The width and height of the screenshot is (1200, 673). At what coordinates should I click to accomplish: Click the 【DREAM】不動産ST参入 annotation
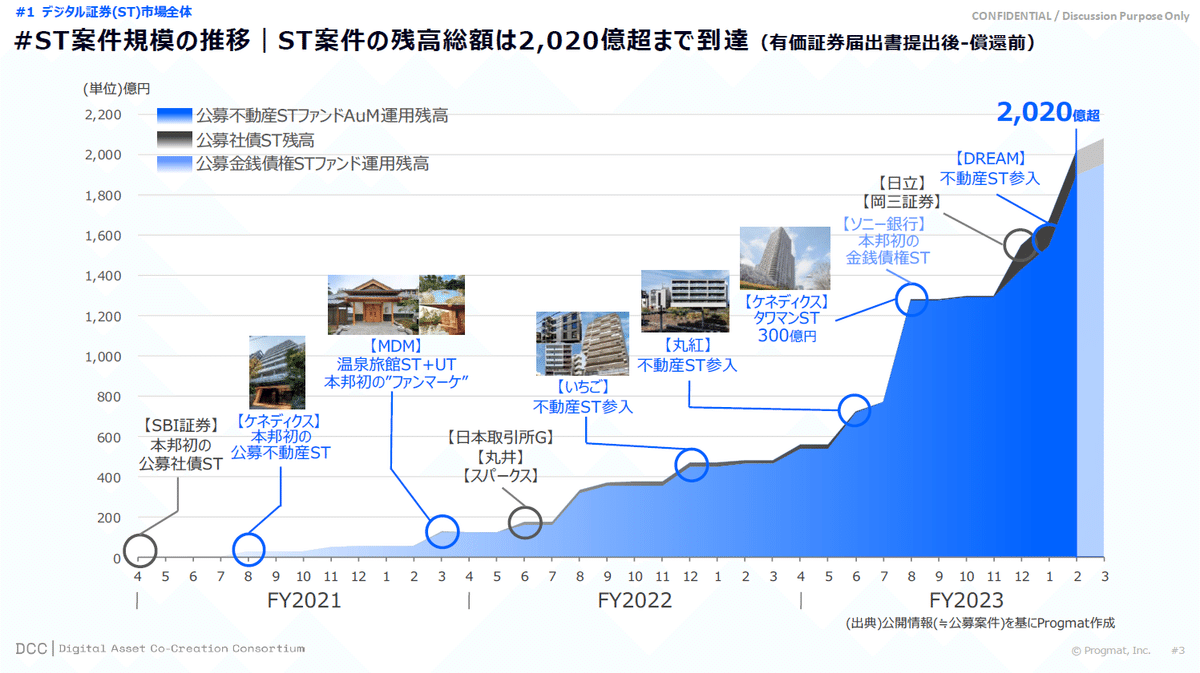point(990,168)
